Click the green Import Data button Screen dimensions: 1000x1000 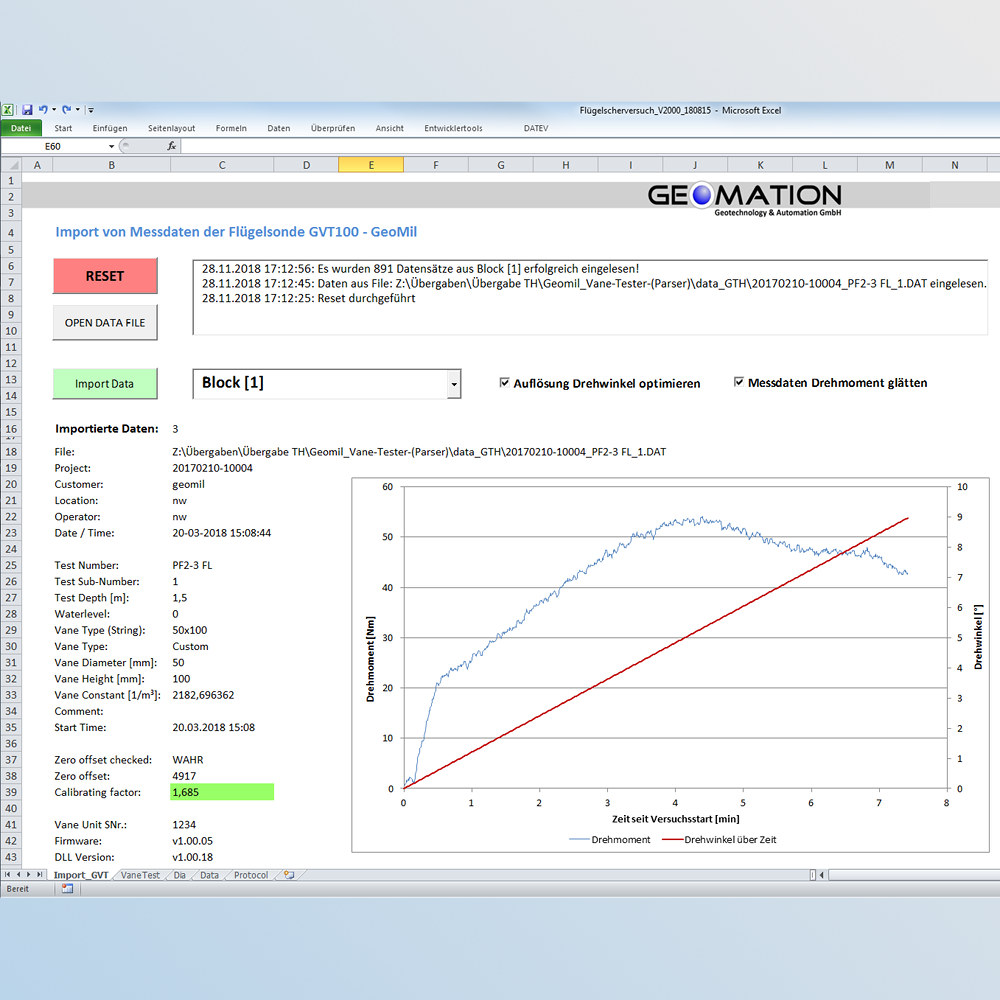click(105, 384)
